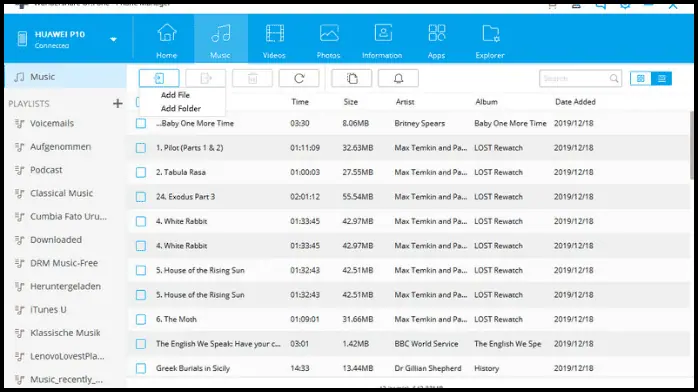
Task: Open the Klassische Musik playlist
Action: pos(65,333)
